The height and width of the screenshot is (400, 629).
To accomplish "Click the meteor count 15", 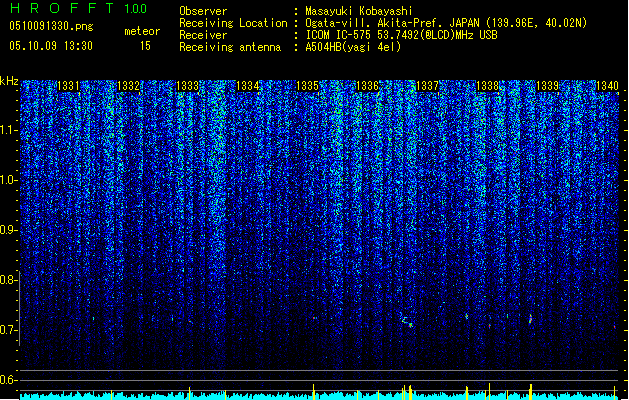I will 145,46.
